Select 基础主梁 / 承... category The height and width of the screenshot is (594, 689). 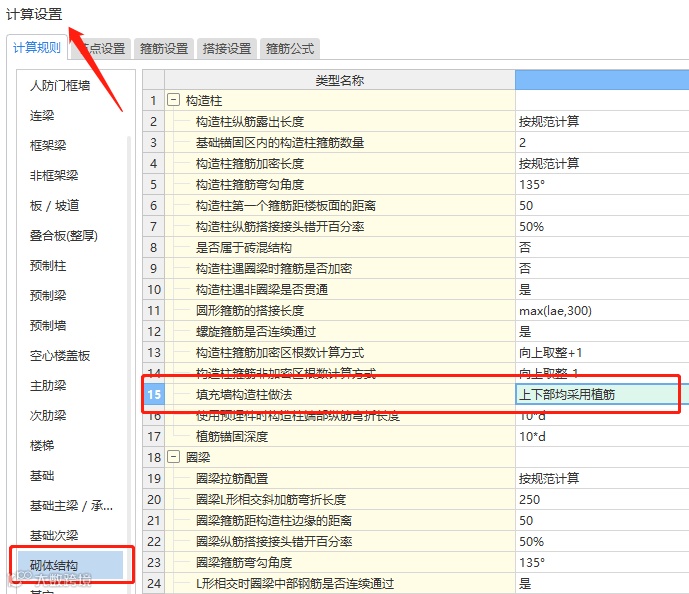71,506
